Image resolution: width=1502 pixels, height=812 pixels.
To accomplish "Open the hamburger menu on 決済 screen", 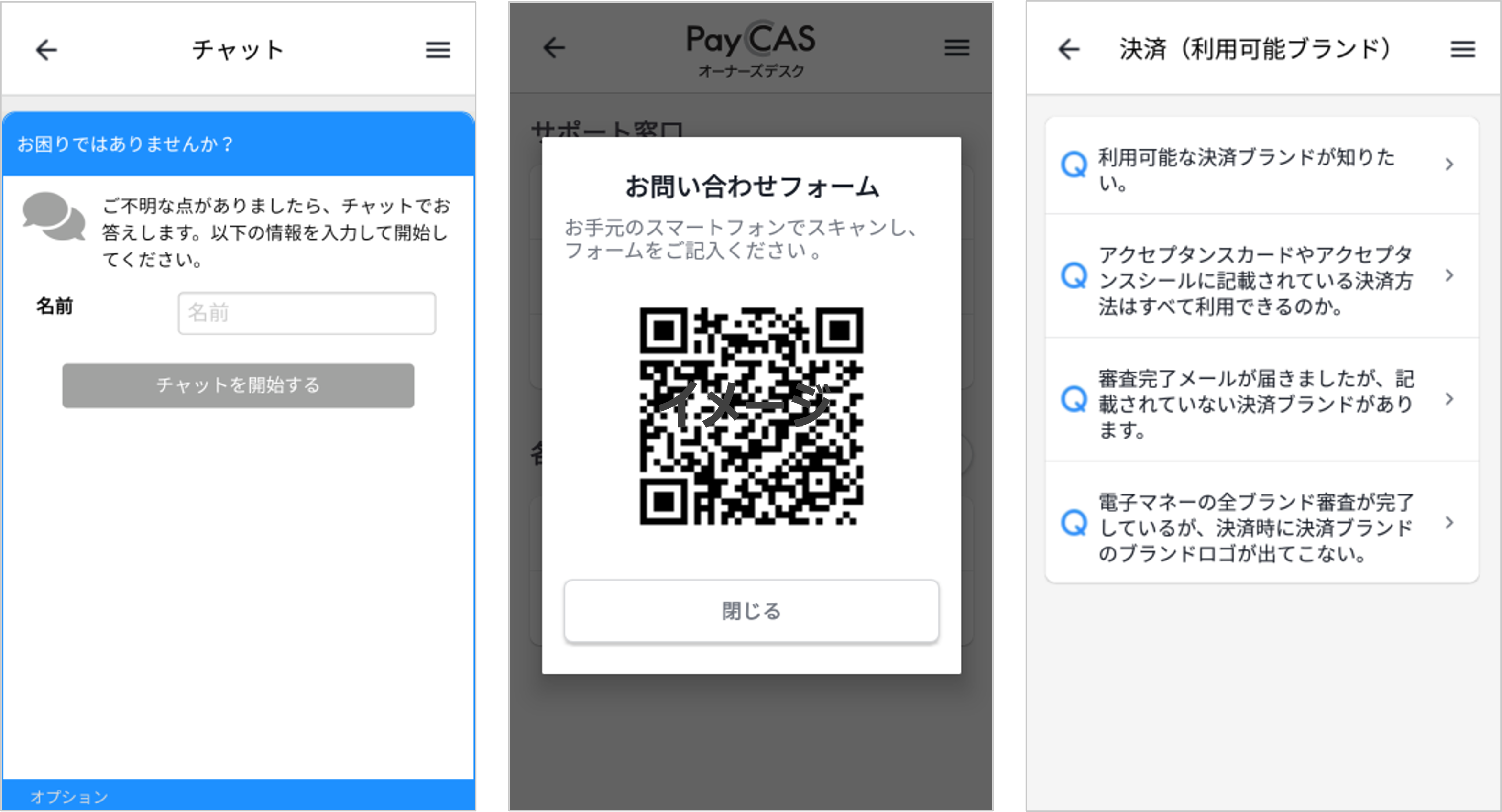I will pos(1462,49).
